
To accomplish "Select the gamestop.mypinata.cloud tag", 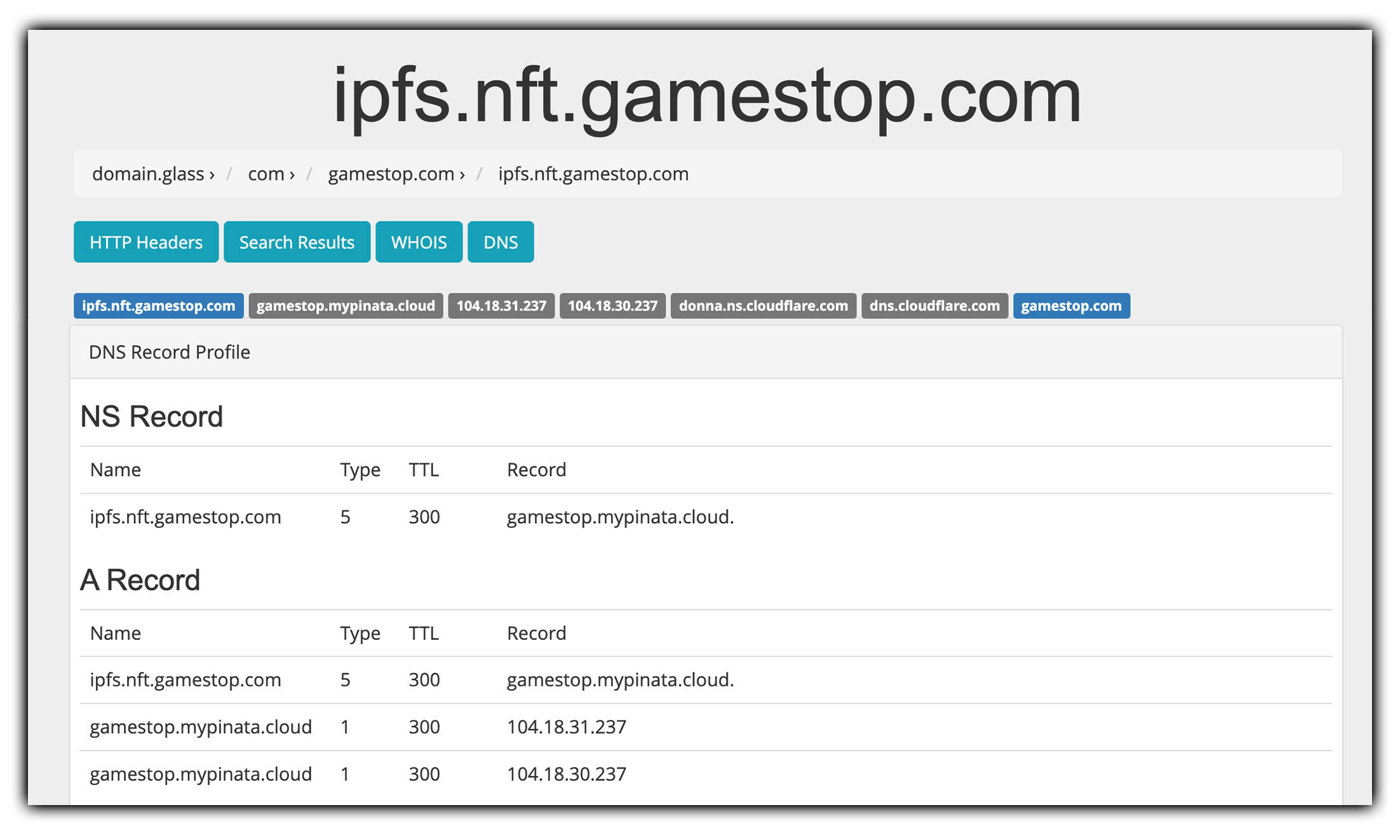I will pos(346,305).
